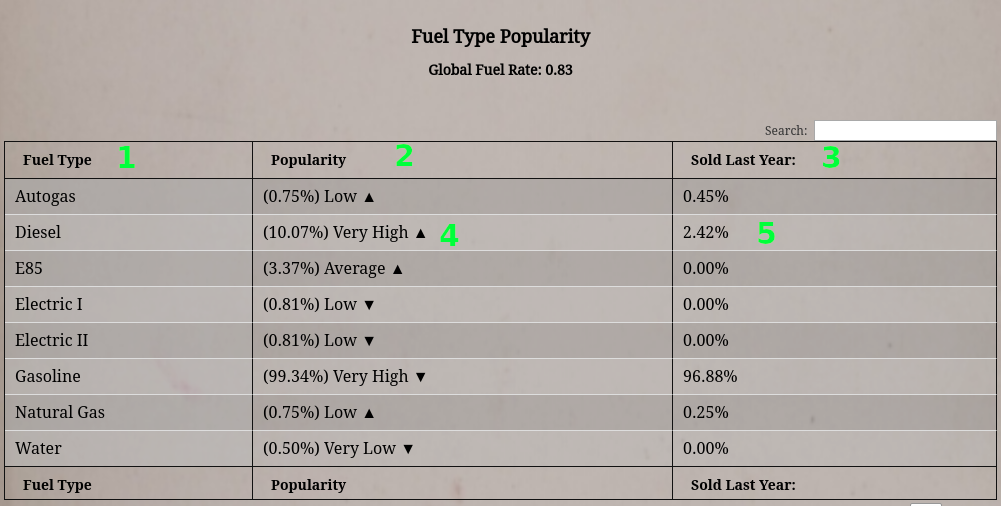Click the Fuel Type Popularity title
Image resolution: width=1001 pixels, height=506 pixels.
click(500, 37)
